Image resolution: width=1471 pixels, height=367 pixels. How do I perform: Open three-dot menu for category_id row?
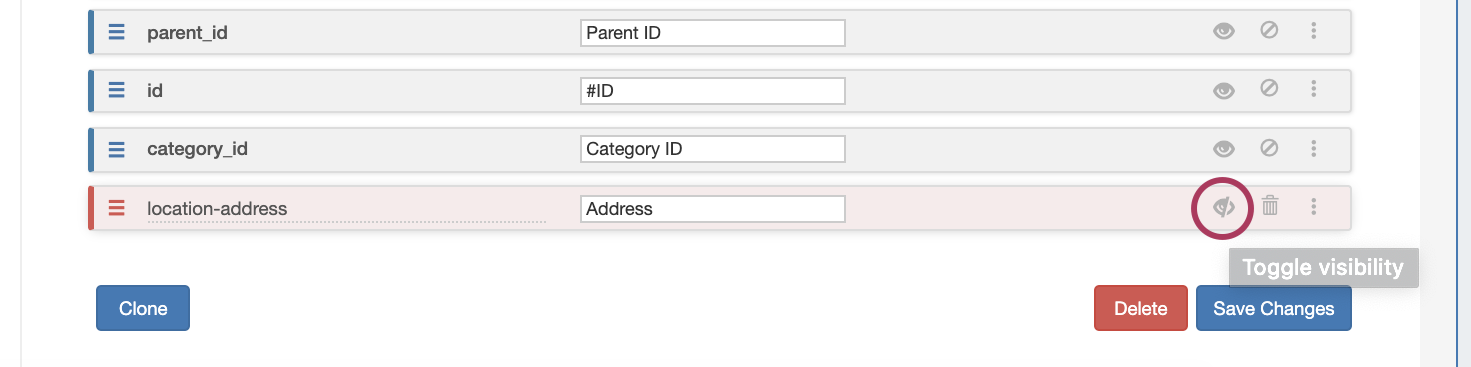pos(1314,148)
